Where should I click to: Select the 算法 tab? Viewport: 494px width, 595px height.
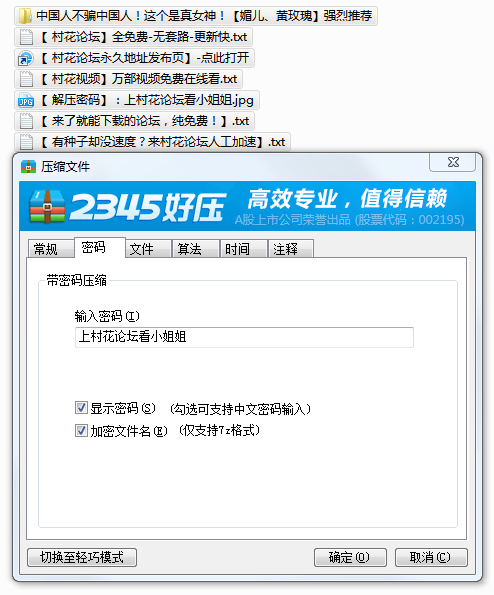point(196,249)
